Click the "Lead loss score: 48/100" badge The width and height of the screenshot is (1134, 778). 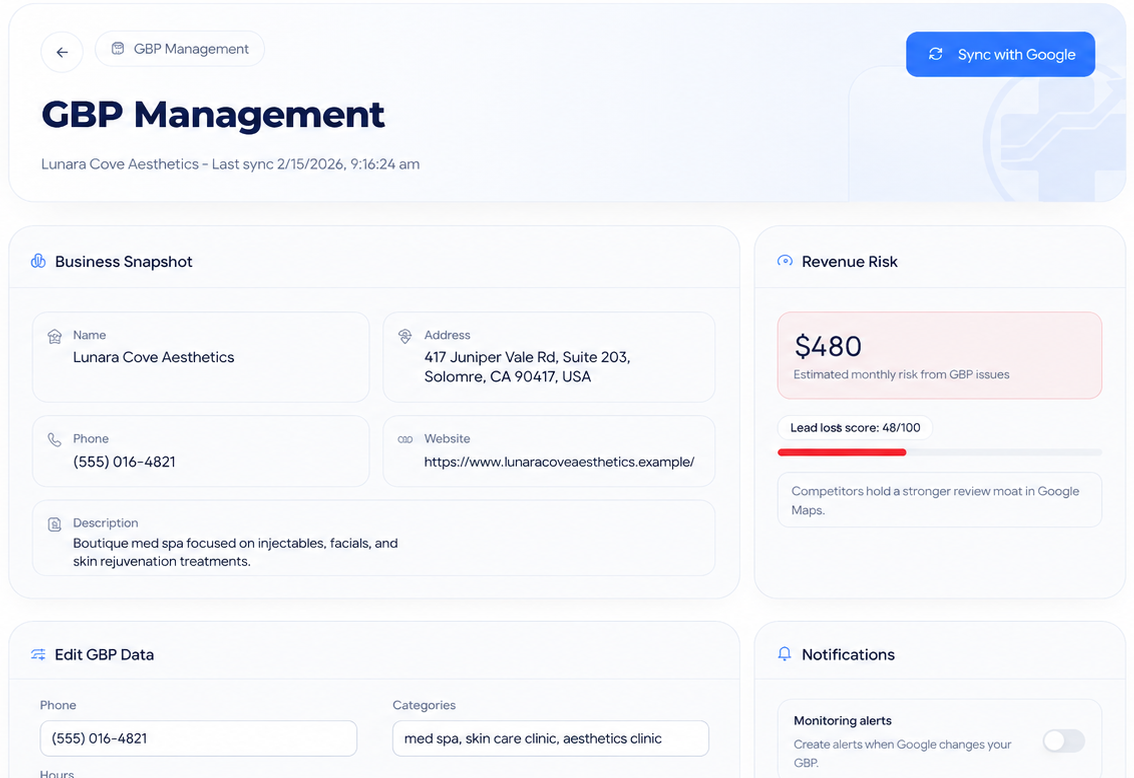pyautogui.click(x=855, y=427)
